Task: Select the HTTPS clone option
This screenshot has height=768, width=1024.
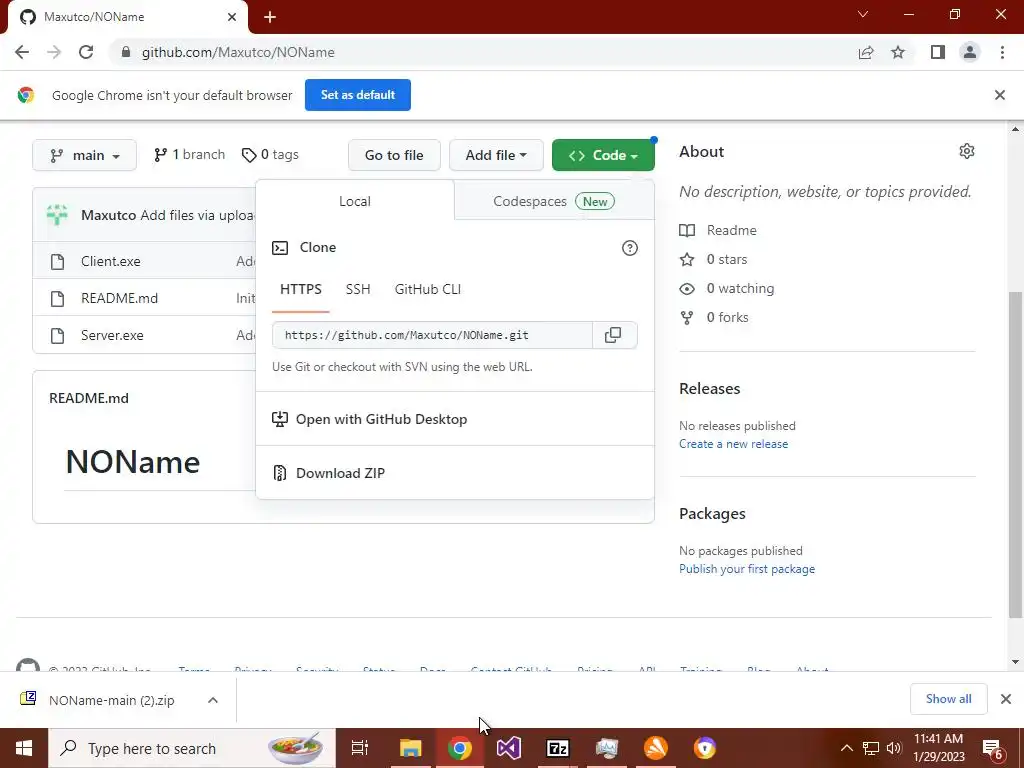Action: (x=300, y=289)
